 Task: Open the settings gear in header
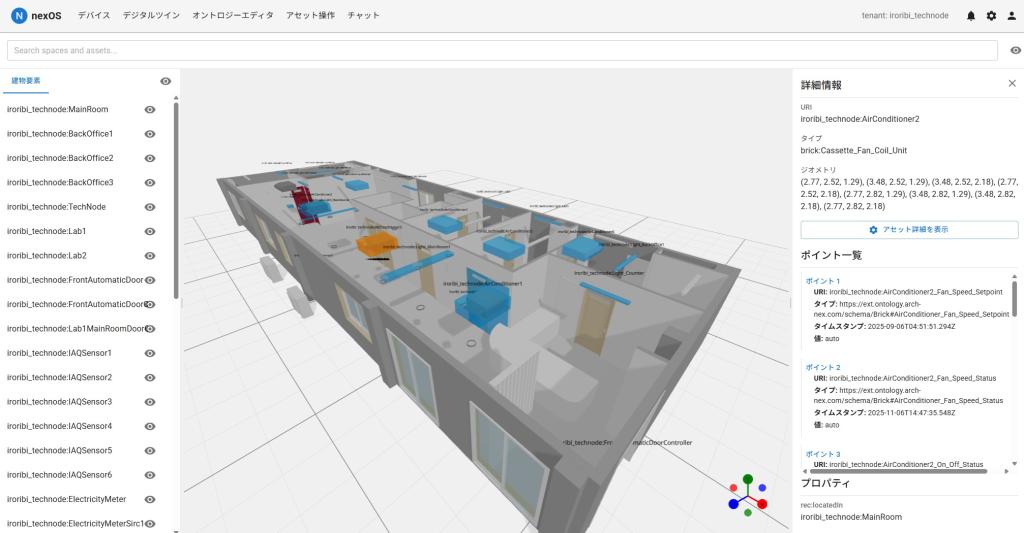point(991,16)
